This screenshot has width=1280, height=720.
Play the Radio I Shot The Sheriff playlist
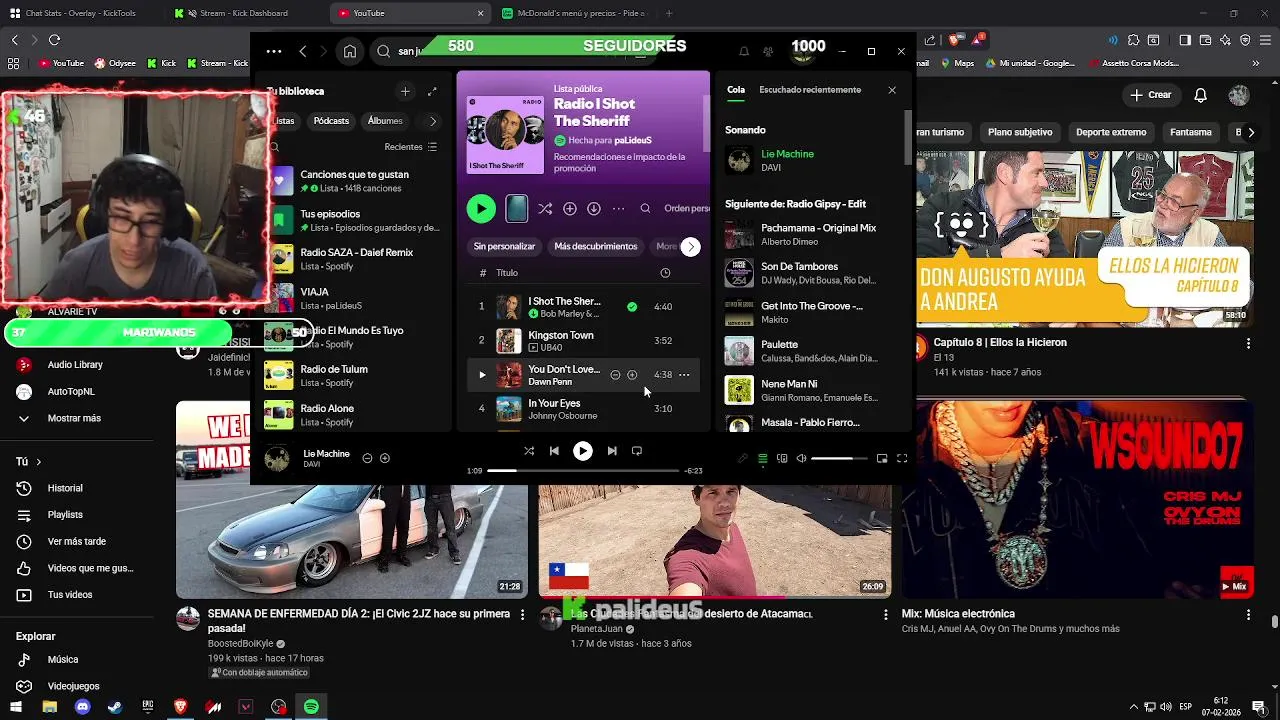coord(481,209)
